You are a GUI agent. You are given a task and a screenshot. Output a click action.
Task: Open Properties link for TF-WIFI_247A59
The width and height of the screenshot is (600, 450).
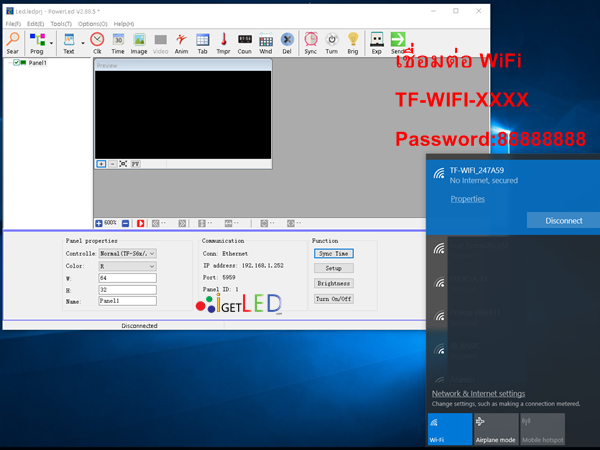pyautogui.click(x=468, y=199)
